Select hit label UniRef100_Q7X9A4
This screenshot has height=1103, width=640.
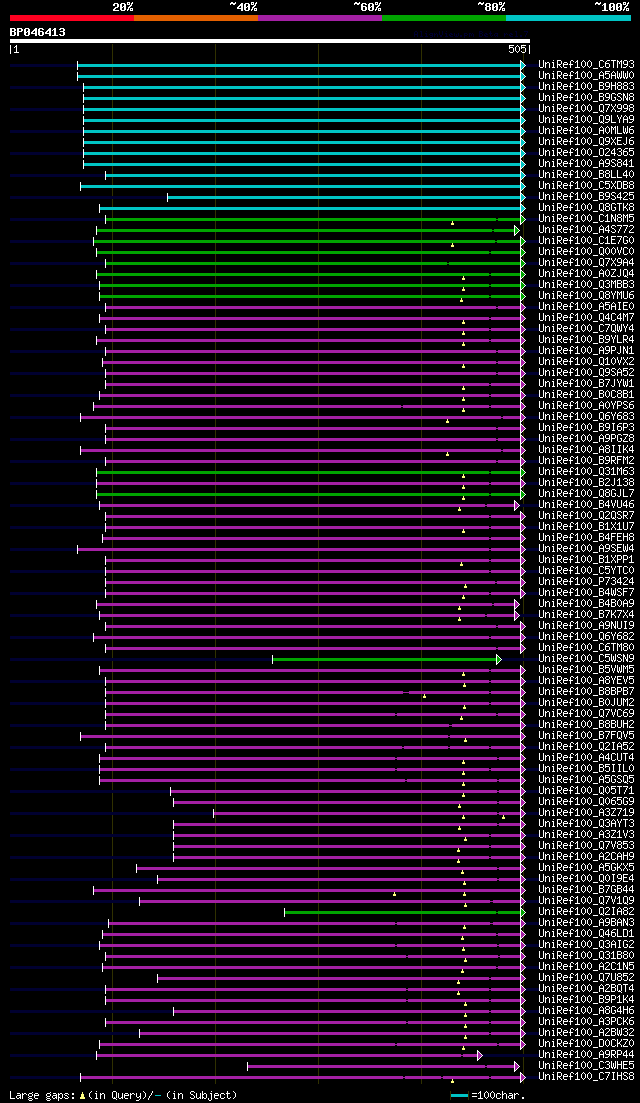pyautogui.click(x=587, y=263)
